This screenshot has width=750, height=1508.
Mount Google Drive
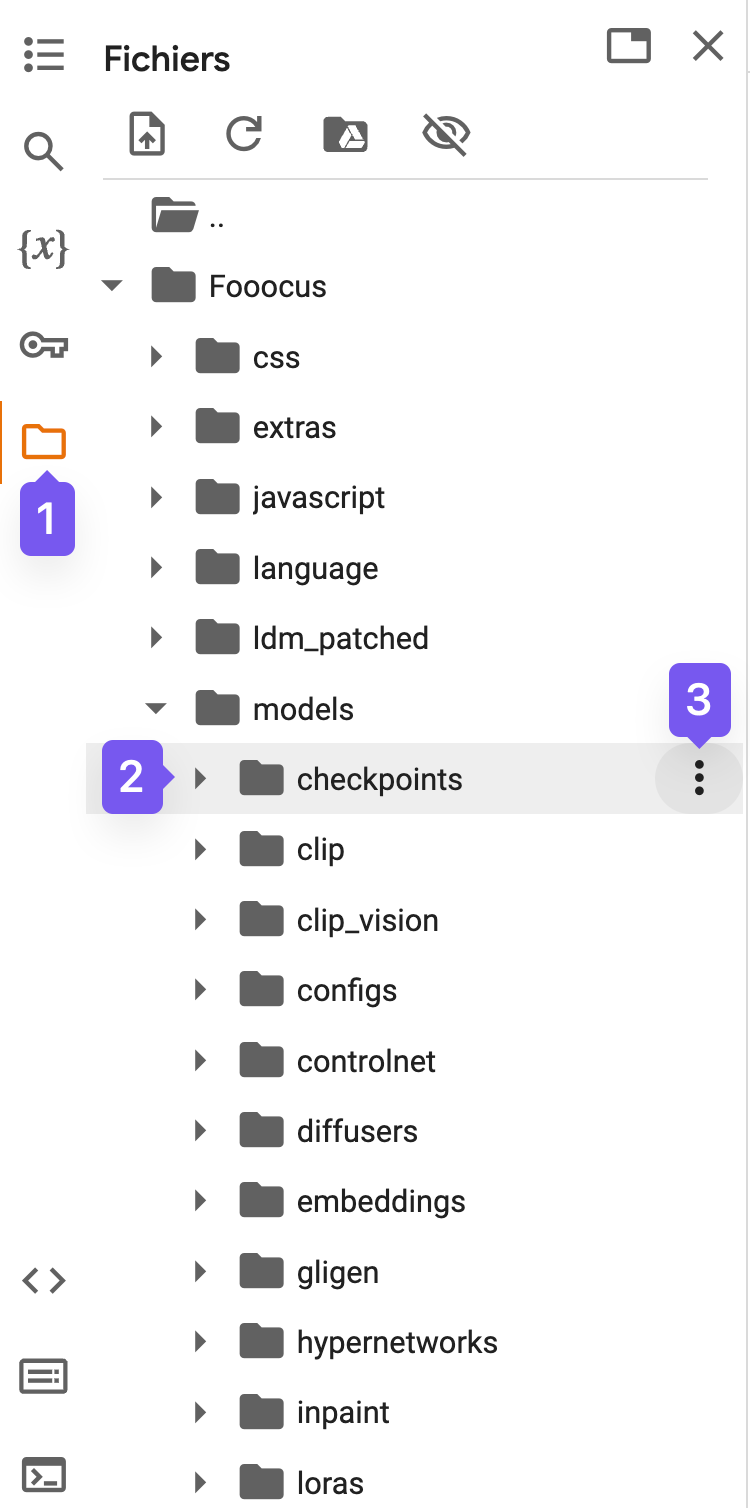click(346, 134)
